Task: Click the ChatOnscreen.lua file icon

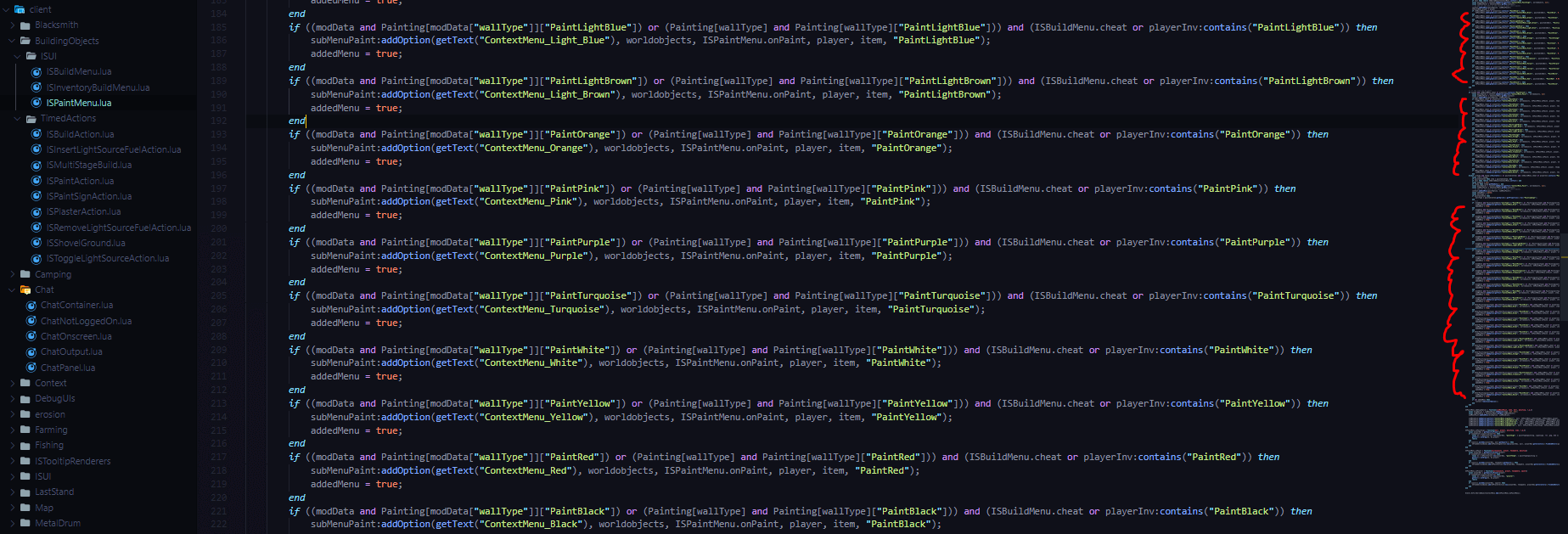Action: click(31, 336)
